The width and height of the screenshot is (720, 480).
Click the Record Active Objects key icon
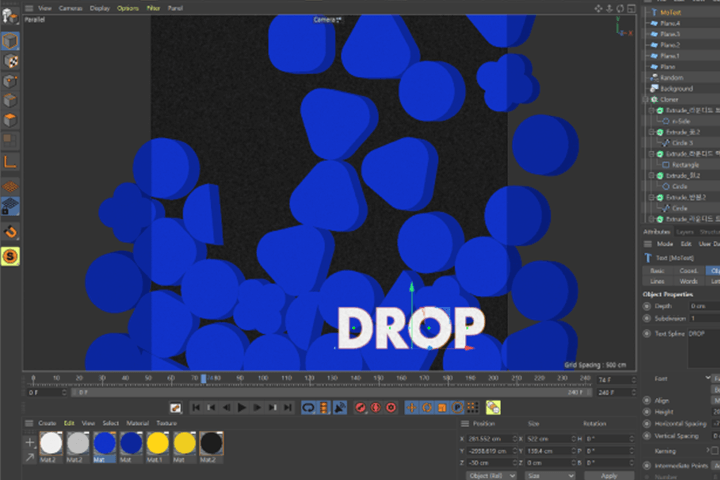360,407
